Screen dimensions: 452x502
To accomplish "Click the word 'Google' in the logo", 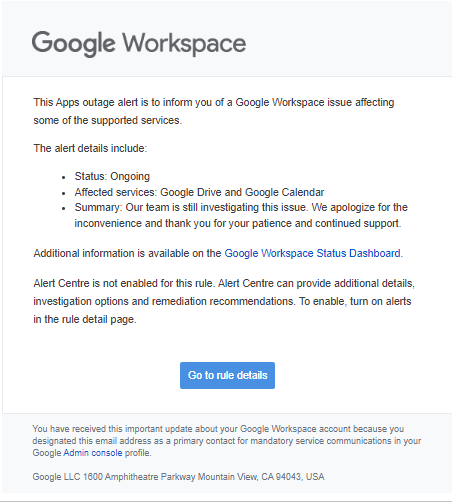I will pyautogui.click(x=73, y=44).
